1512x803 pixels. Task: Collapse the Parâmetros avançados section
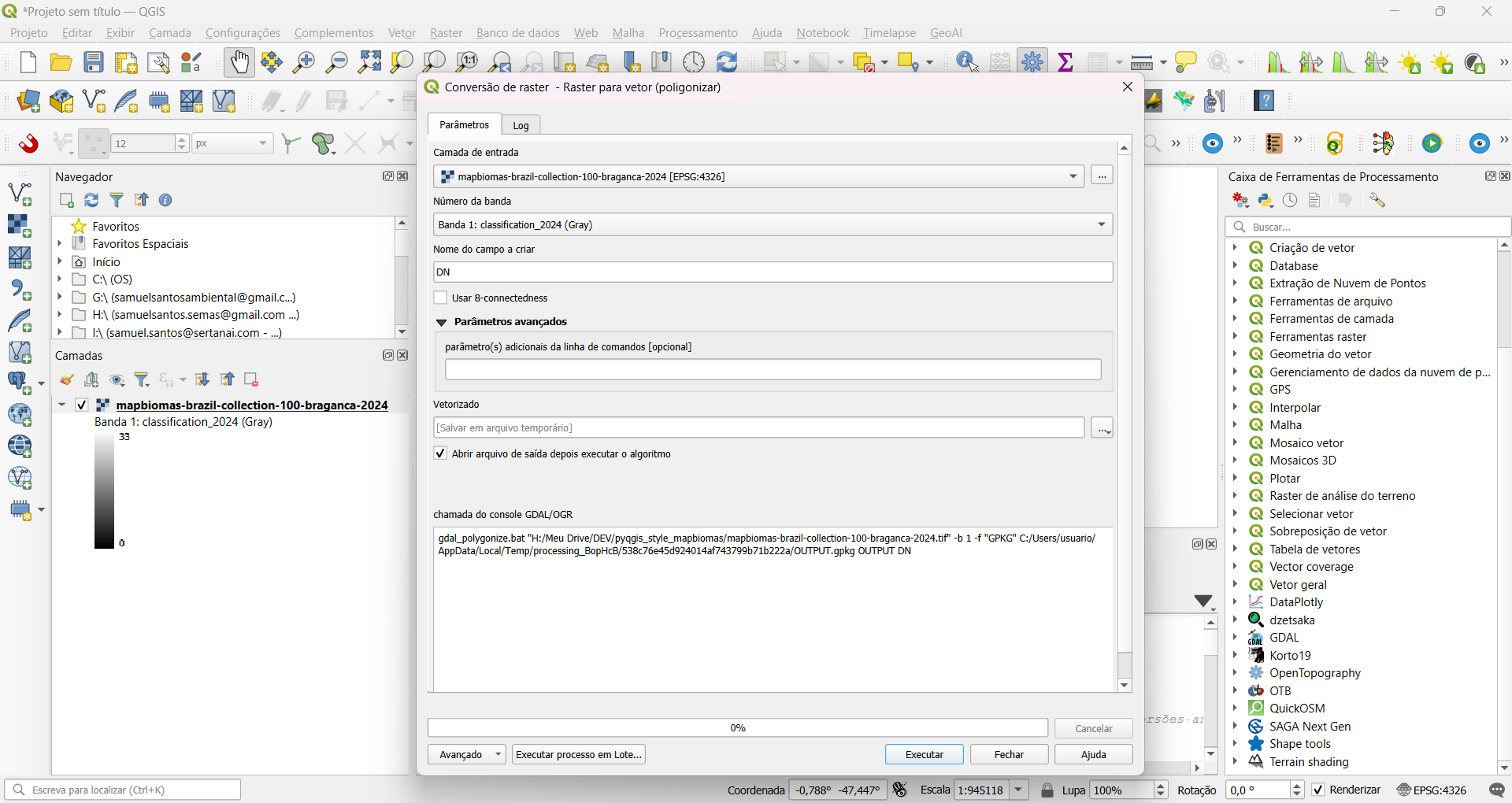coord(442,322)
